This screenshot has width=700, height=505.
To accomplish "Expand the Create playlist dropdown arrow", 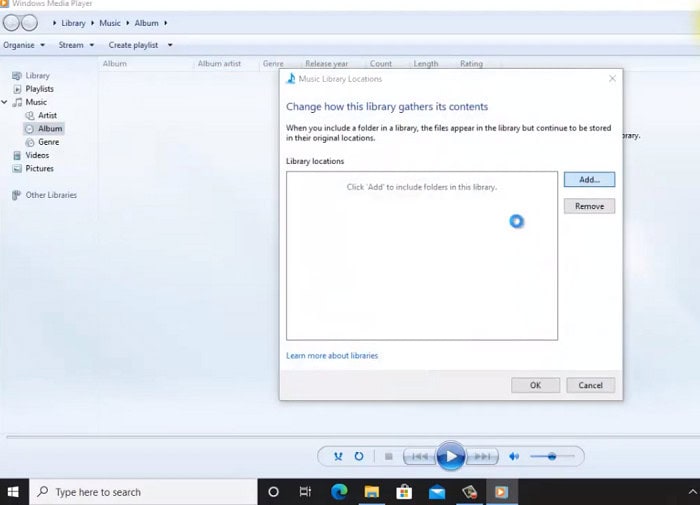I will (170, 45).
